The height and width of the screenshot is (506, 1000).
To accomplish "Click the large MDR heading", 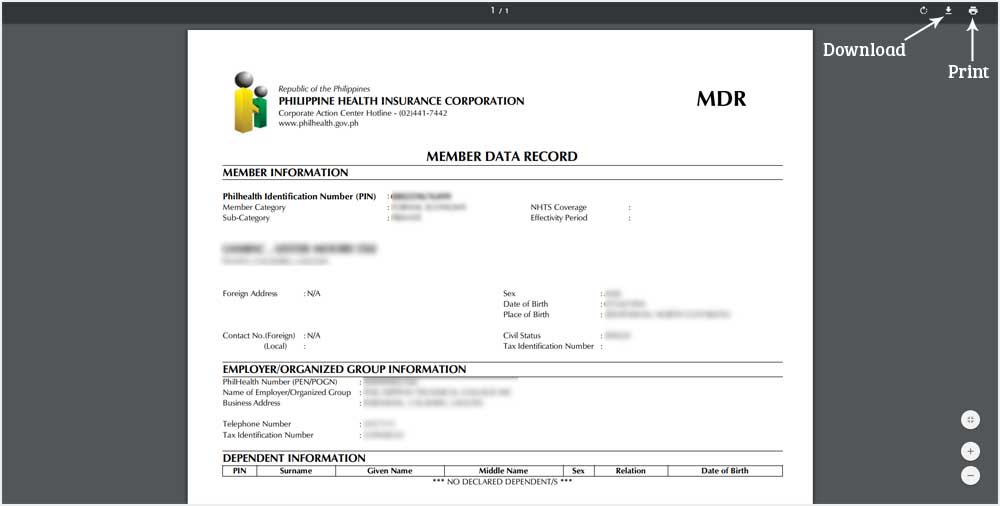I will point(721,99).
